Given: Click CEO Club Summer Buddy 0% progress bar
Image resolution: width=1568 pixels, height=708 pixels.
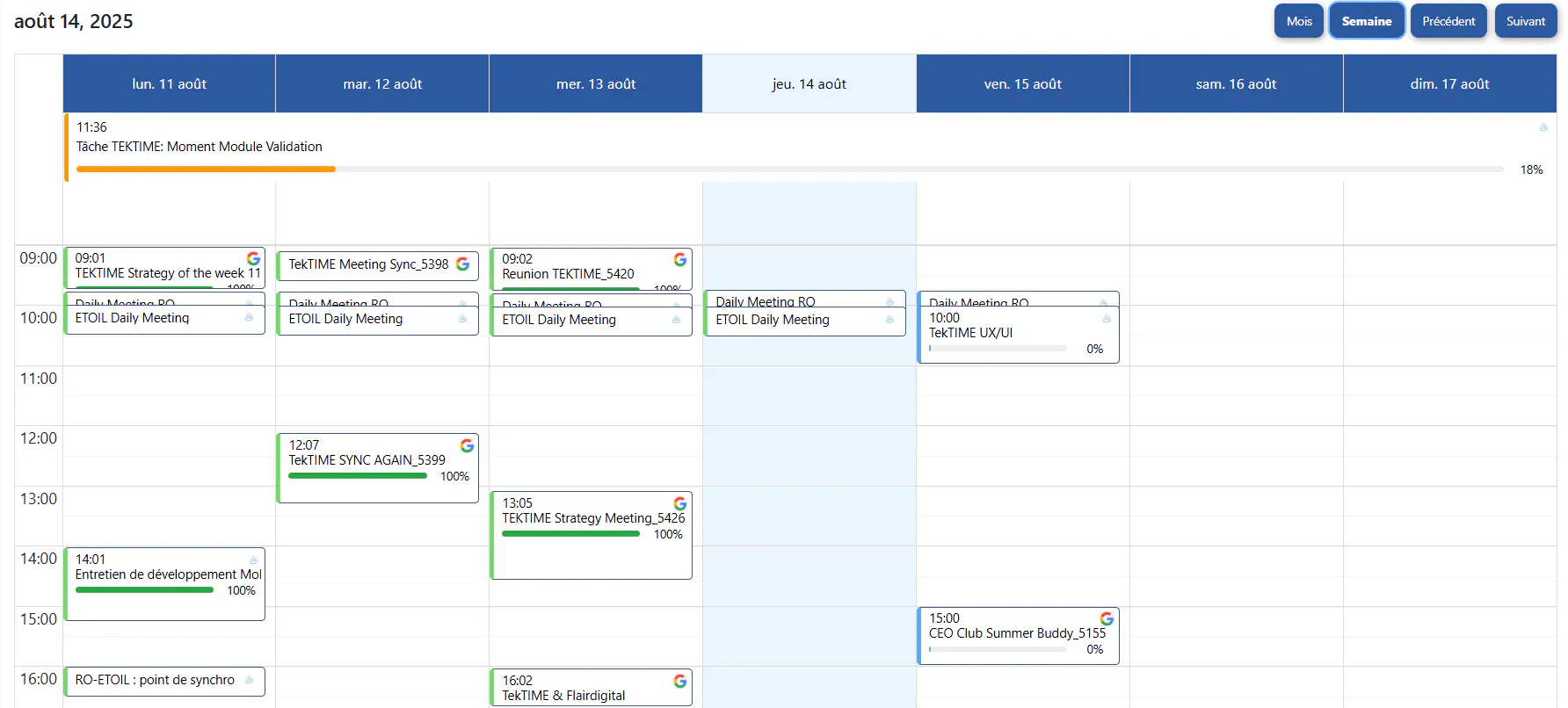Looking at the screenshot, I should pyautogui.click(x=998, y=649).
